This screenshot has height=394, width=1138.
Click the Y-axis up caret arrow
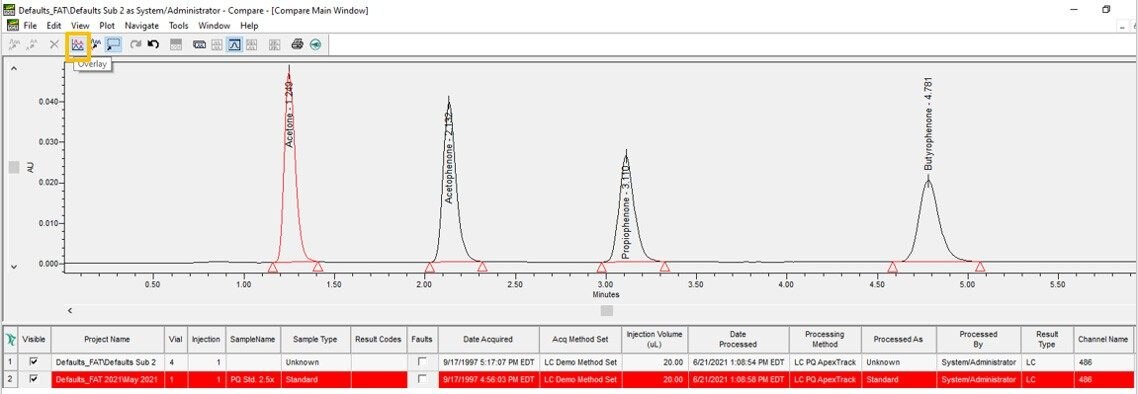point(14,68)
